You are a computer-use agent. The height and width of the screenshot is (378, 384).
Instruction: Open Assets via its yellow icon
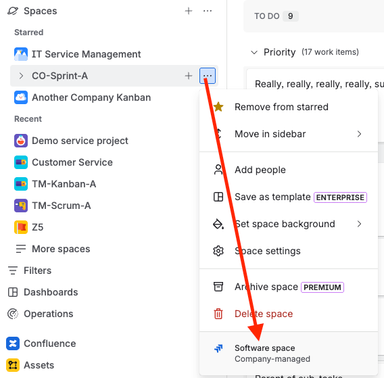pyautogui.click(x=13, y=365)
